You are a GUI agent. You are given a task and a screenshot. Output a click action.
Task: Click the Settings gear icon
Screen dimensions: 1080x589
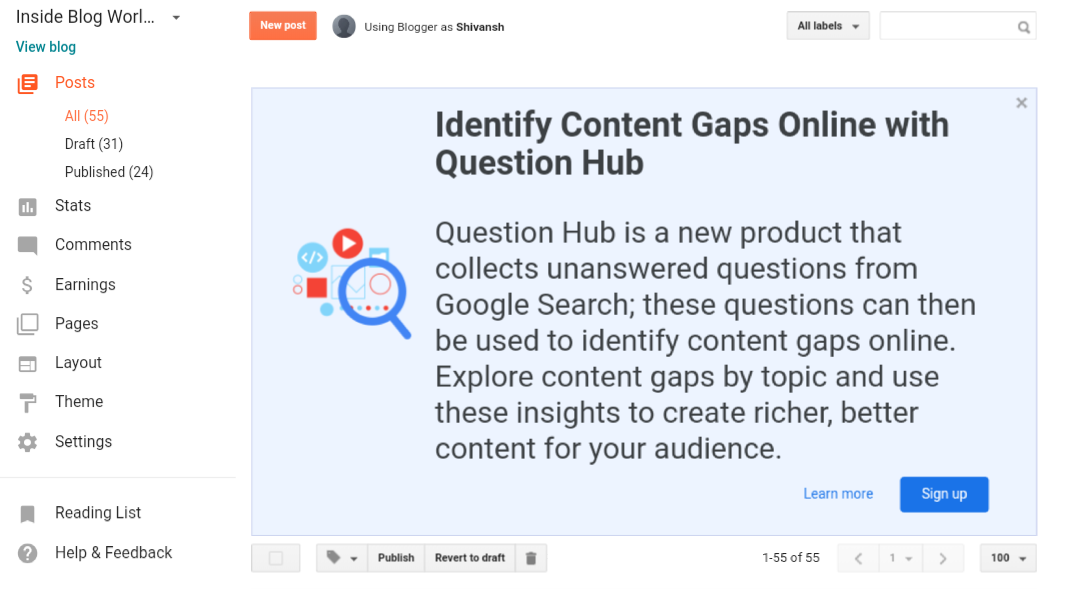pyautogui.click(x=28, y=442)
